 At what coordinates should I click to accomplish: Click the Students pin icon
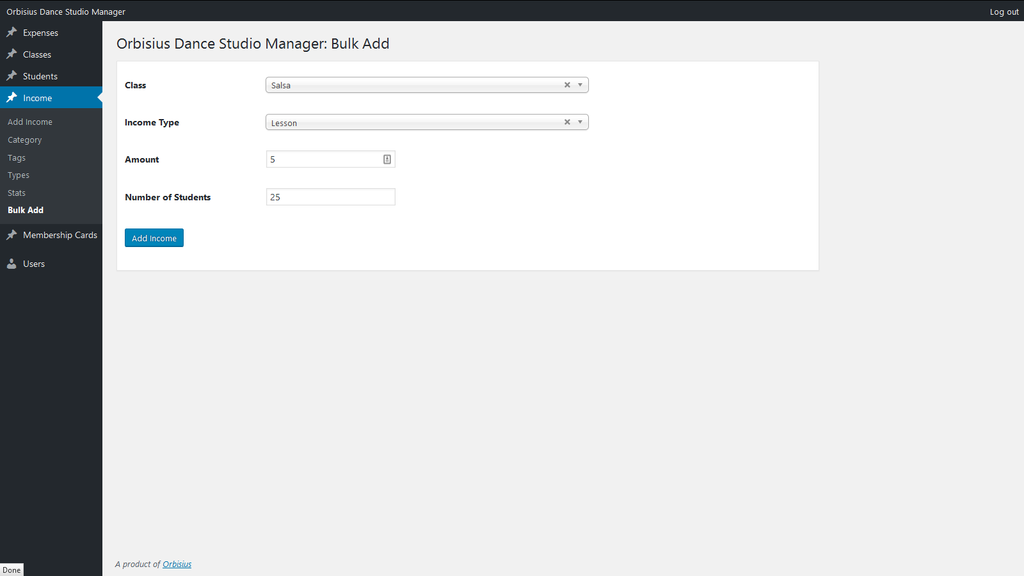point(12,76)
